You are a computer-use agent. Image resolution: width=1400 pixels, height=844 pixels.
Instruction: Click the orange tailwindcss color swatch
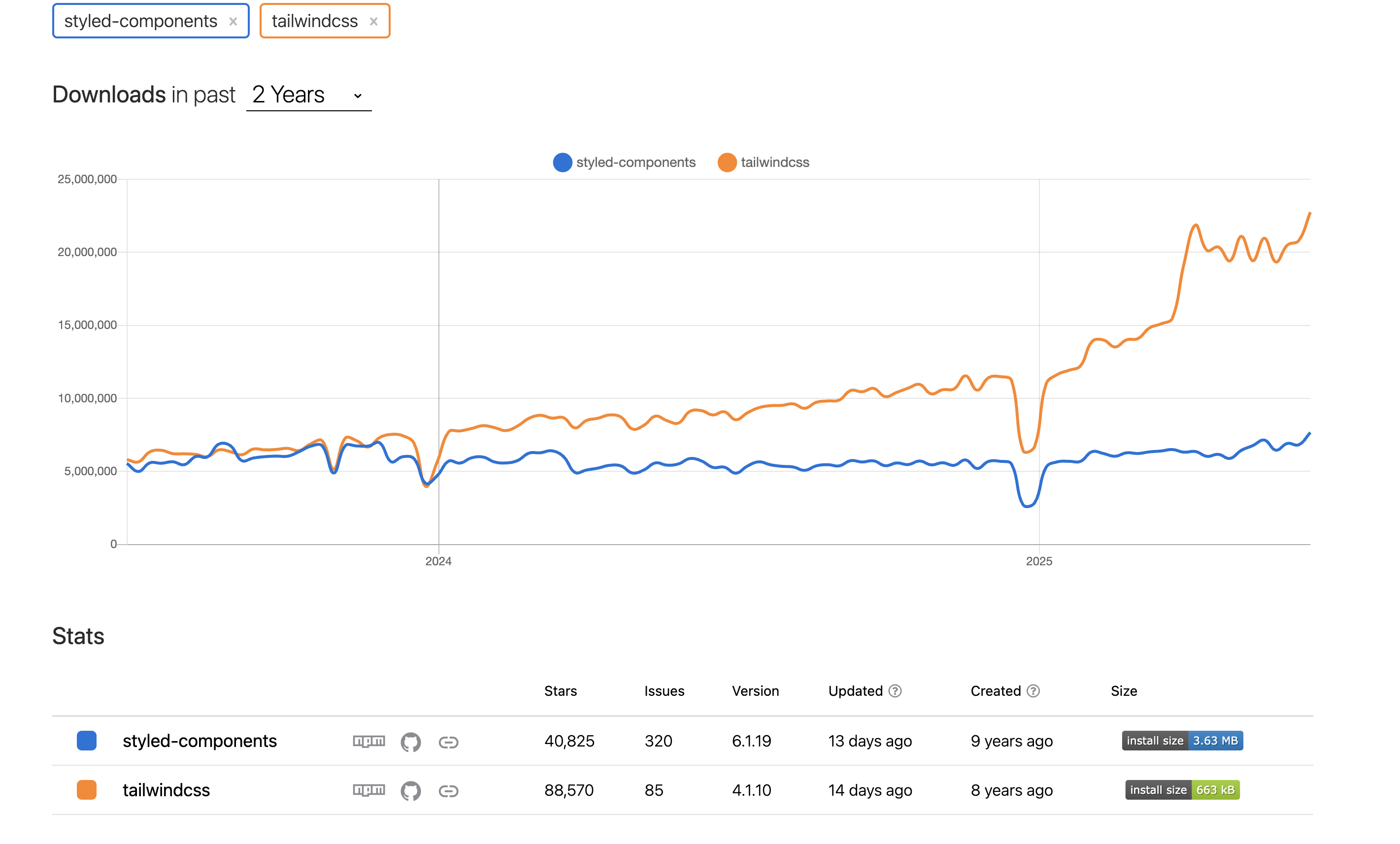pyautogui.click(x=86, y=789)
